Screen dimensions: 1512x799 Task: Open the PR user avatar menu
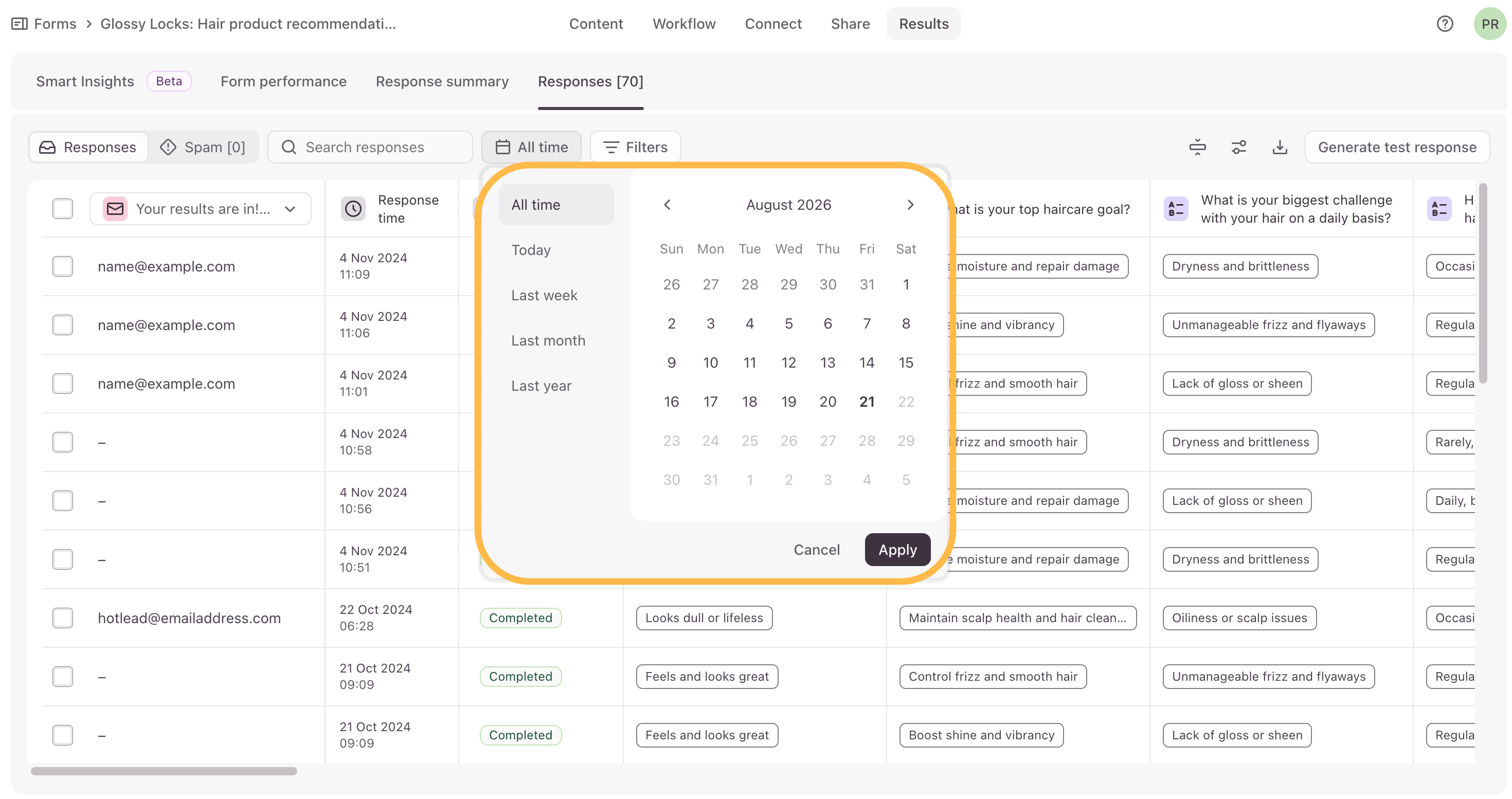pos(1490,24)
